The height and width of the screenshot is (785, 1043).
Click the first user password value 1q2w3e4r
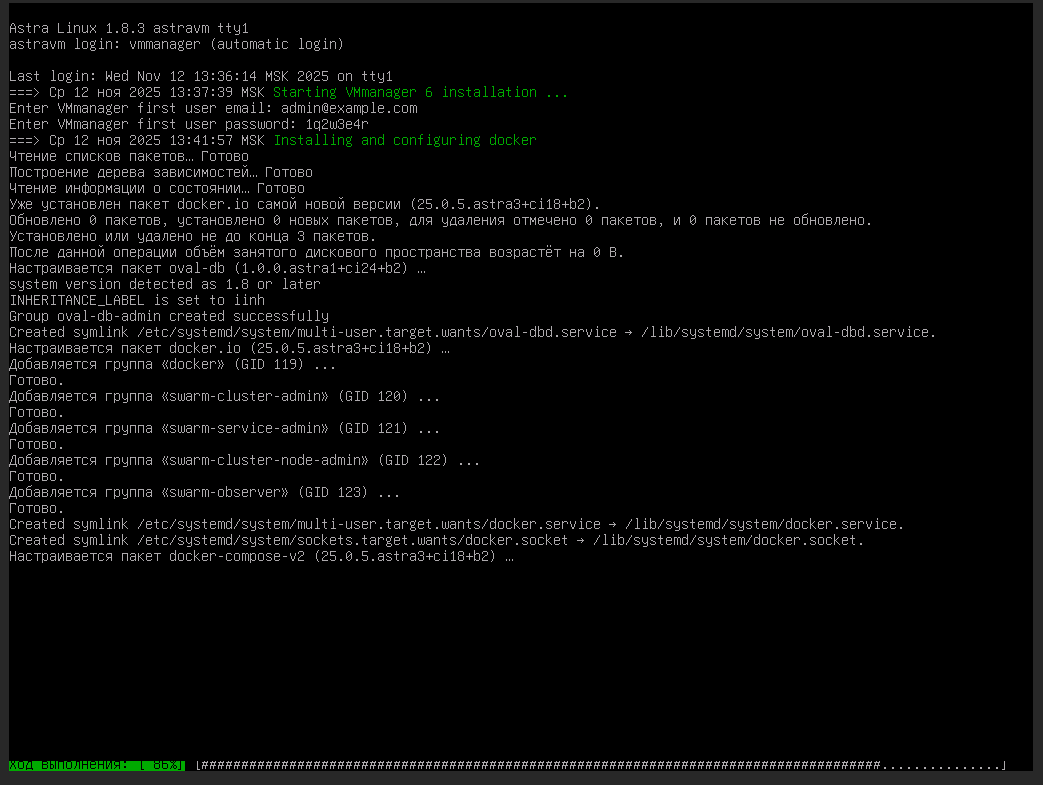(337, 124)
